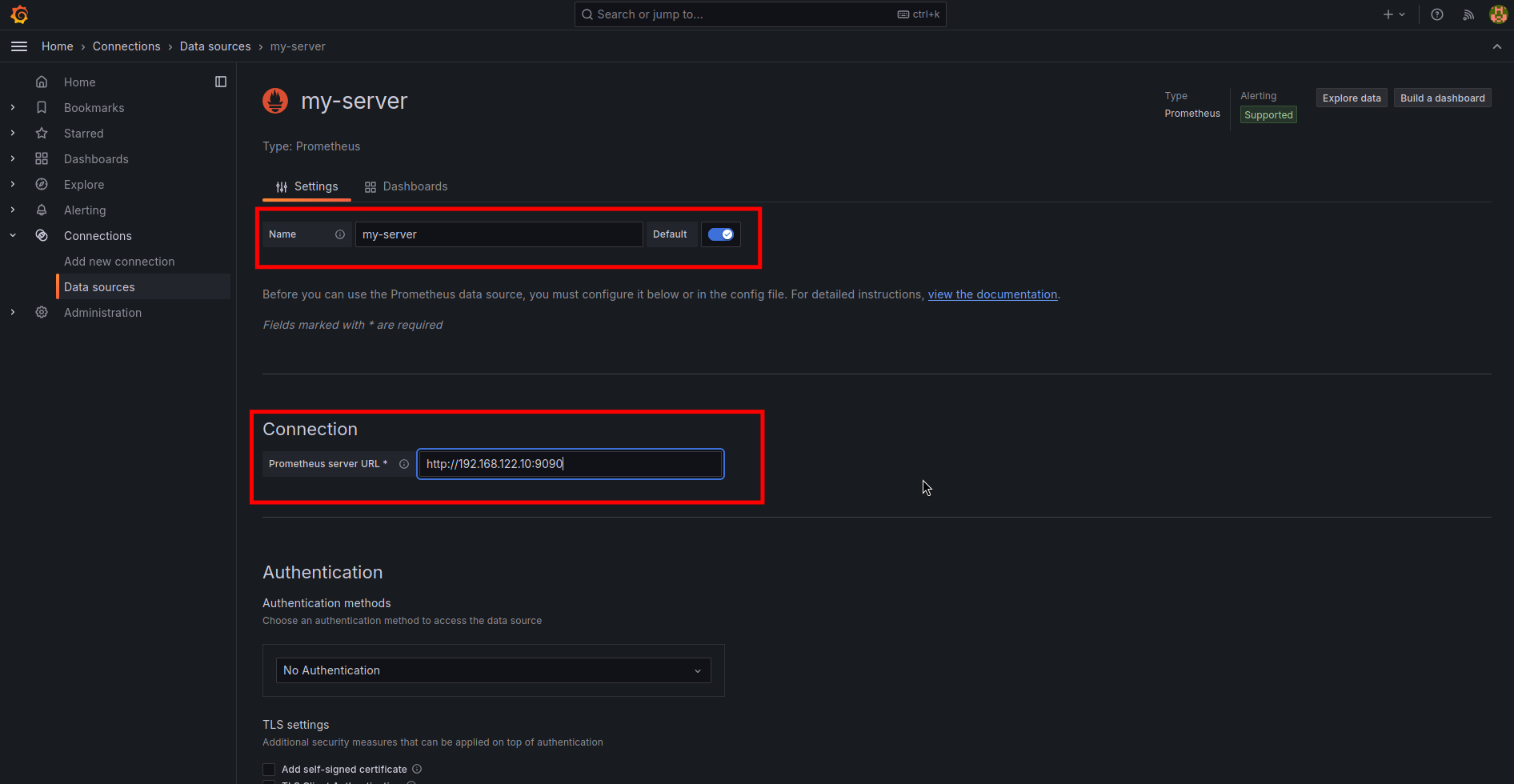The height and width of the screenshot is (784, 1514).
Task: Click the info icon beside Prometheus server URL
Action: pyautogui.click(x=404, y=464)
